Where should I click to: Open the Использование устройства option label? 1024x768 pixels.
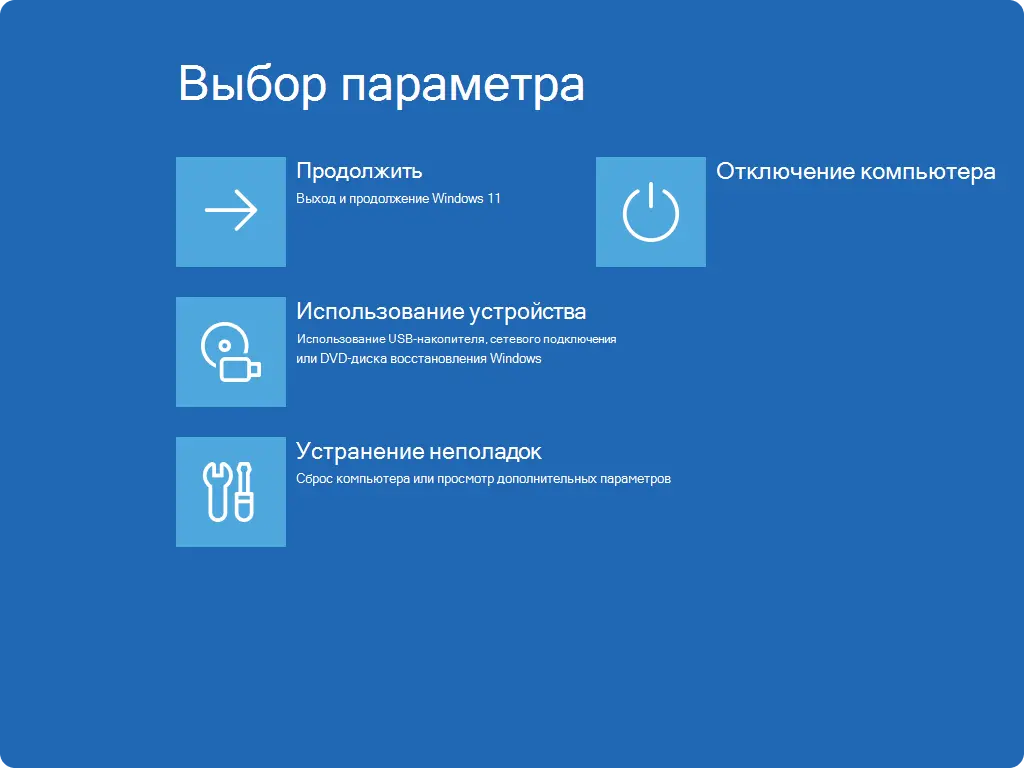tap(441, 311)
